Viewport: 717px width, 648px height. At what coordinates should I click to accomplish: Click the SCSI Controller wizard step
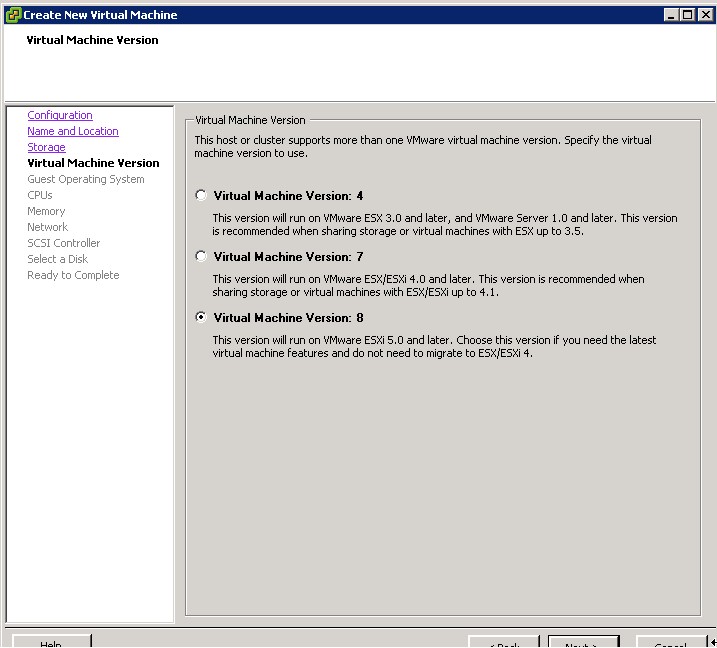(x=63, y=244)
